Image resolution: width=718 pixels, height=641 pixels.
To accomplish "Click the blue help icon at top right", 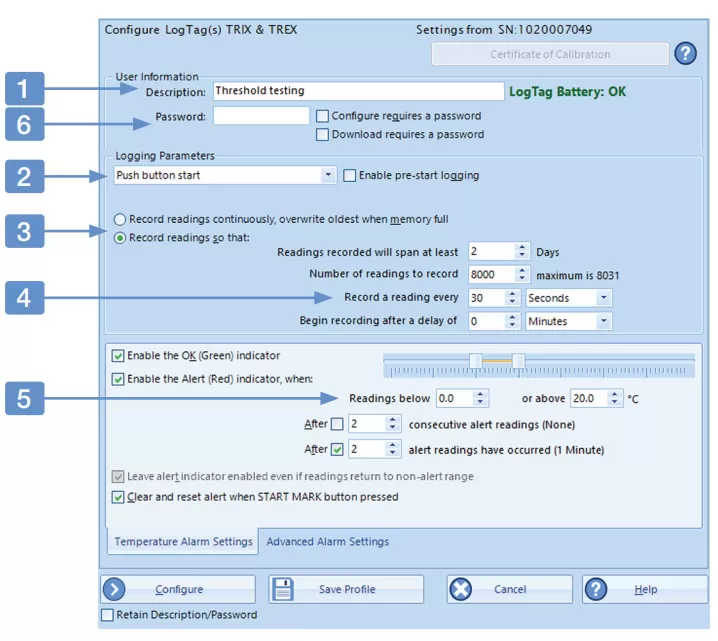I will point(685,54).
